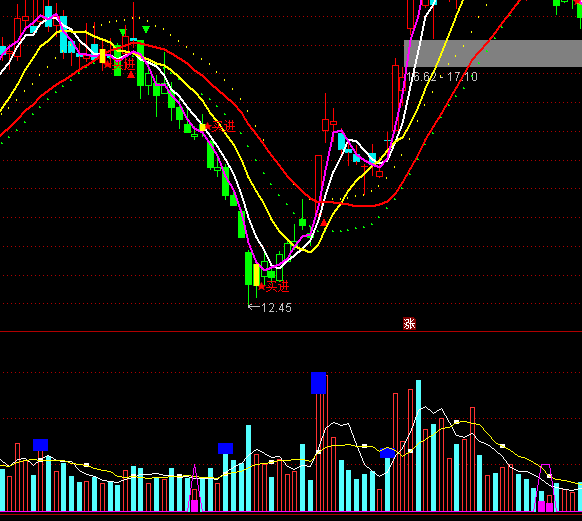Click the red 涨 badge icon
Image resolution: width=582 pixels, height=521 pixels.
(x=409, y=324)
